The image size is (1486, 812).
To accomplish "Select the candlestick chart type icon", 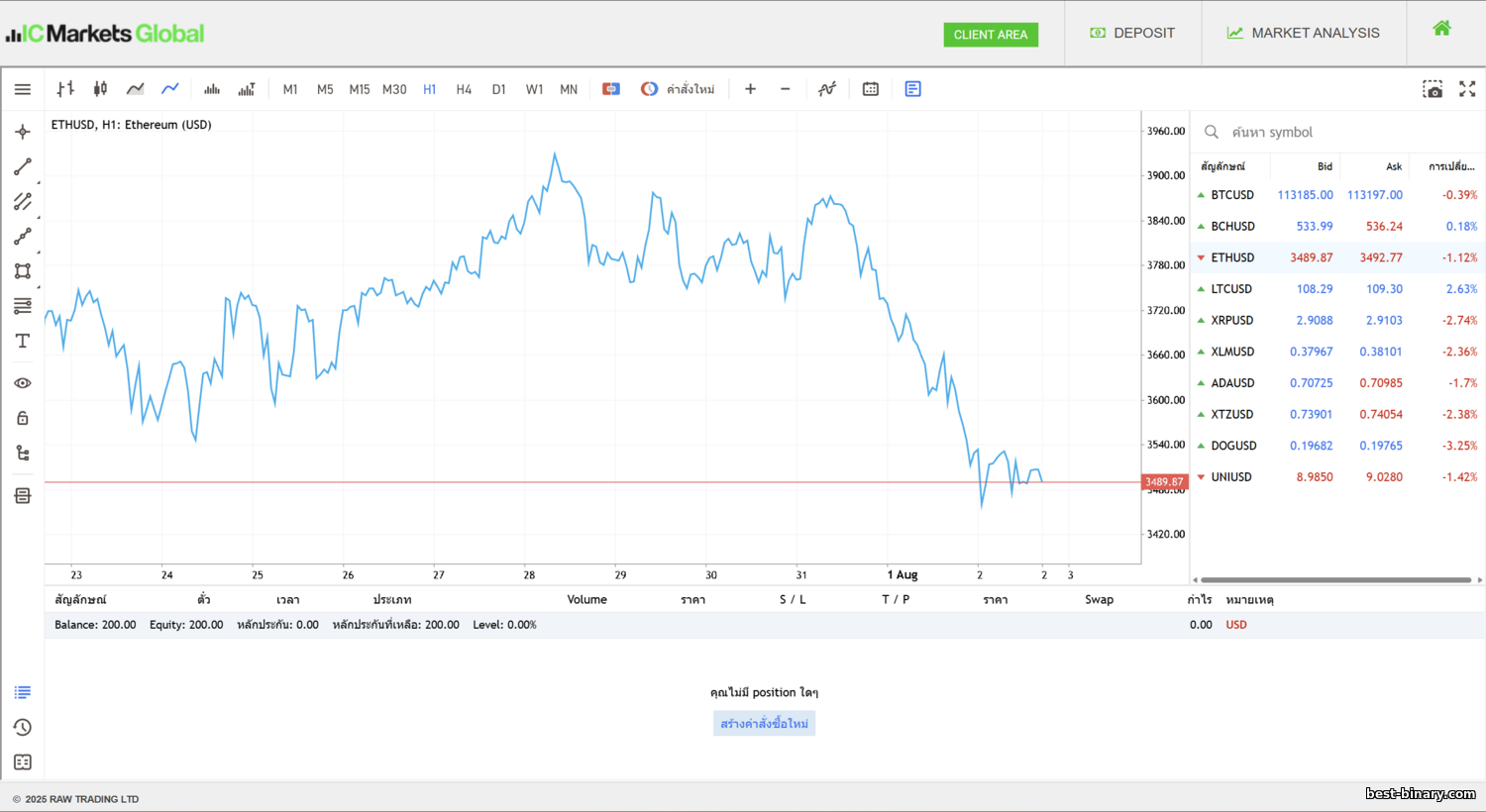I will coord(100,89).
